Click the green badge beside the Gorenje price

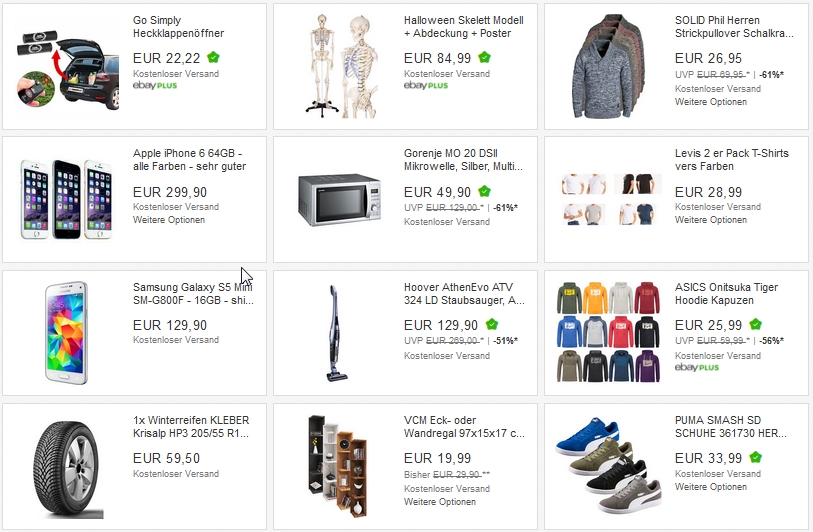click(x=484, y=191)
